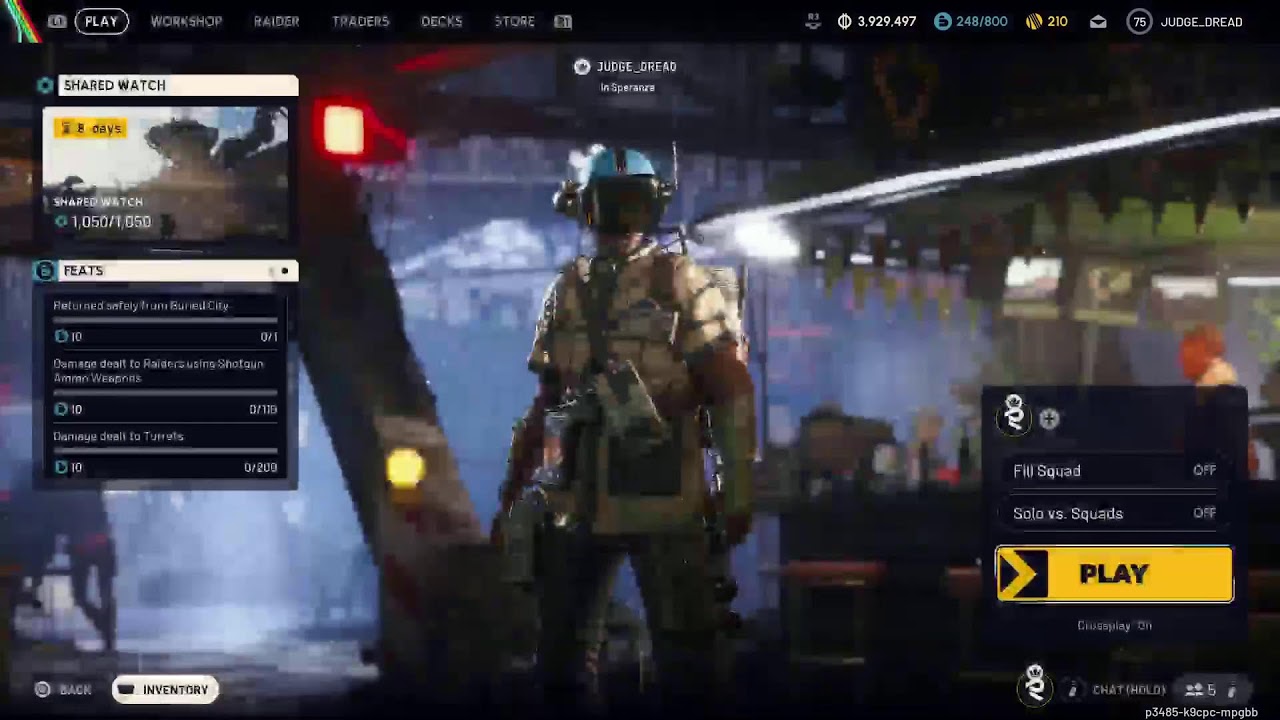Open JUDGE_DREAD profile name in top bar
The width and height of the screenshot is (1280, 720).
pyautogui.click(x=1201, y=22)
